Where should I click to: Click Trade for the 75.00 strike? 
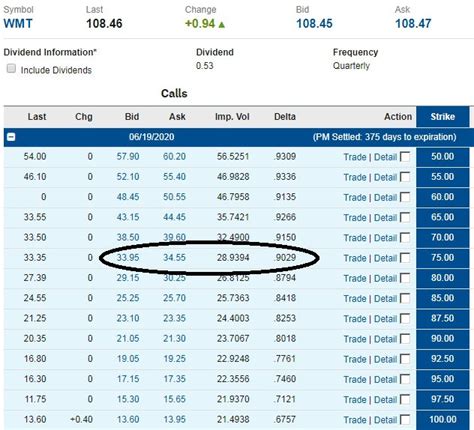click(x=355, y=258)
